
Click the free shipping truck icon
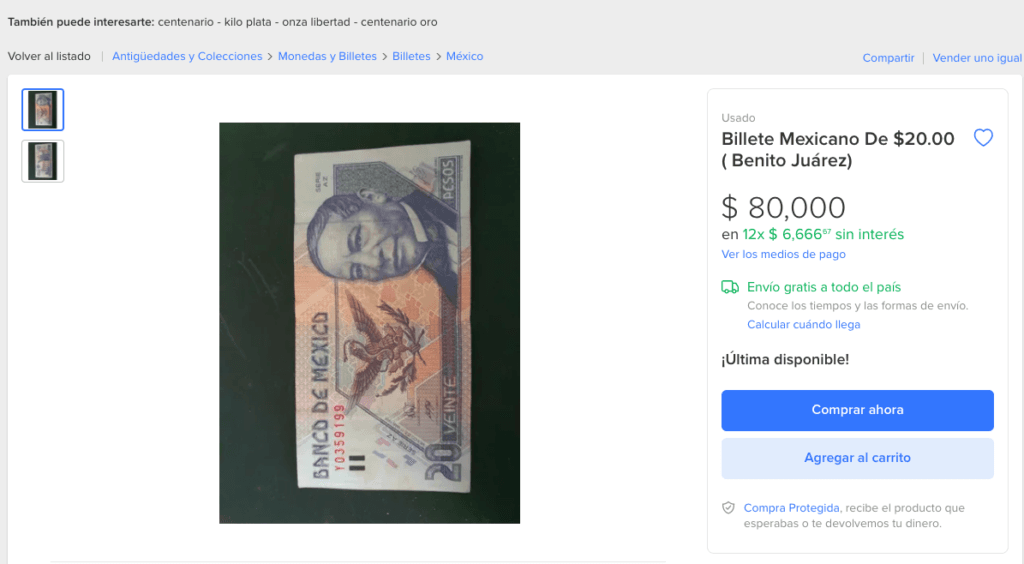[730, 287]
